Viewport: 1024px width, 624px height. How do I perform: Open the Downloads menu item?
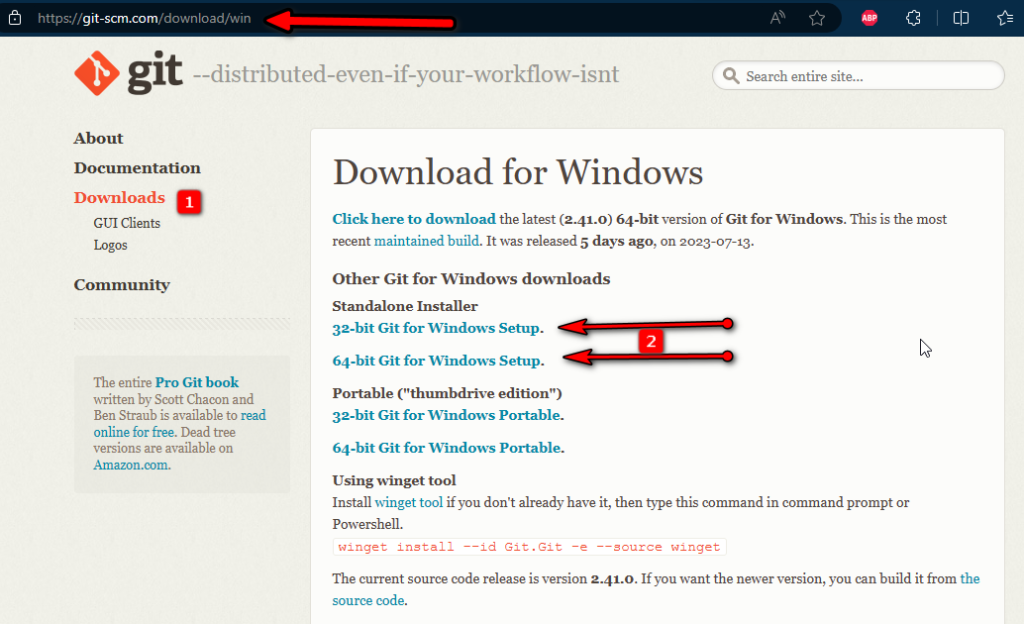coord(120,197)
